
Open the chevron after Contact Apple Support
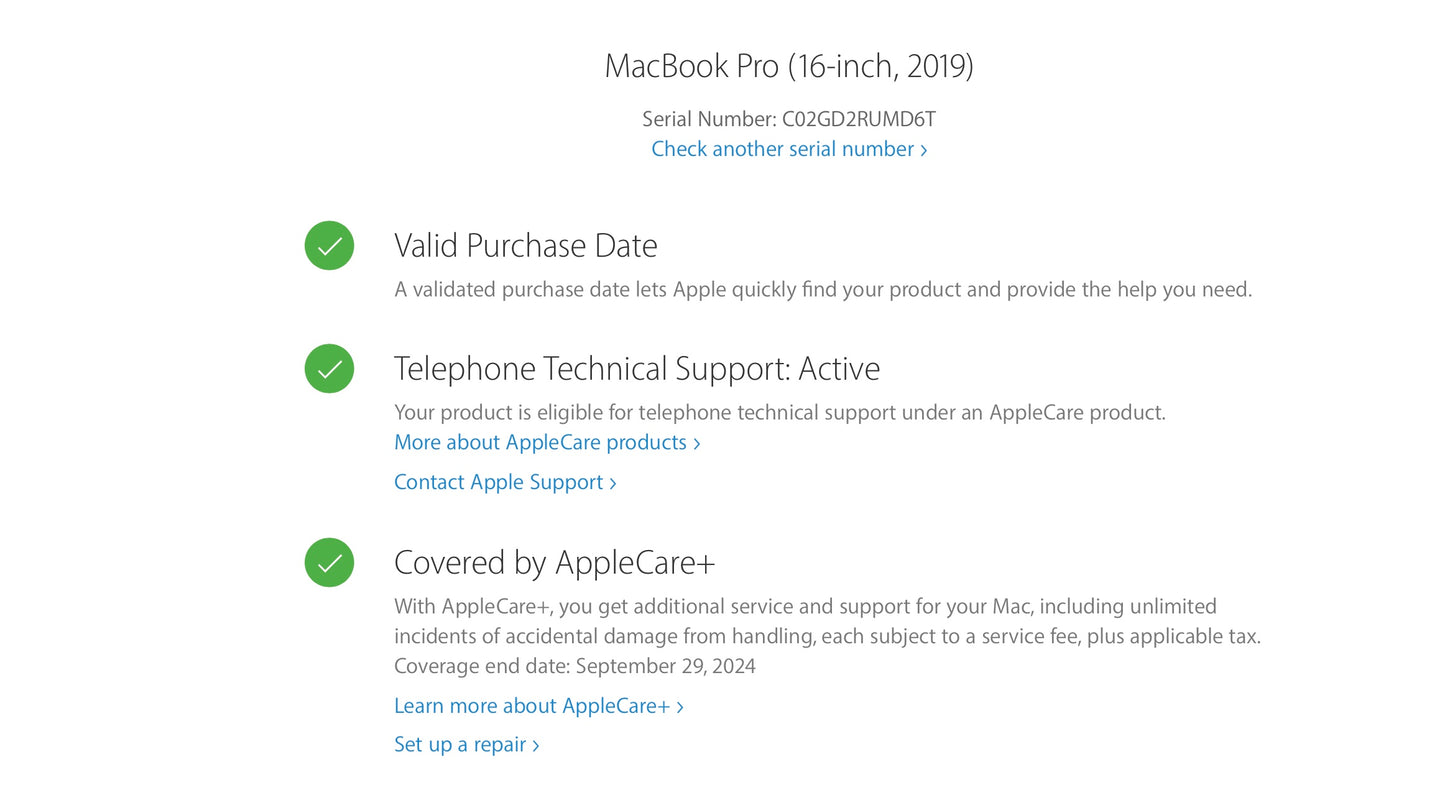tap(613, 482)
